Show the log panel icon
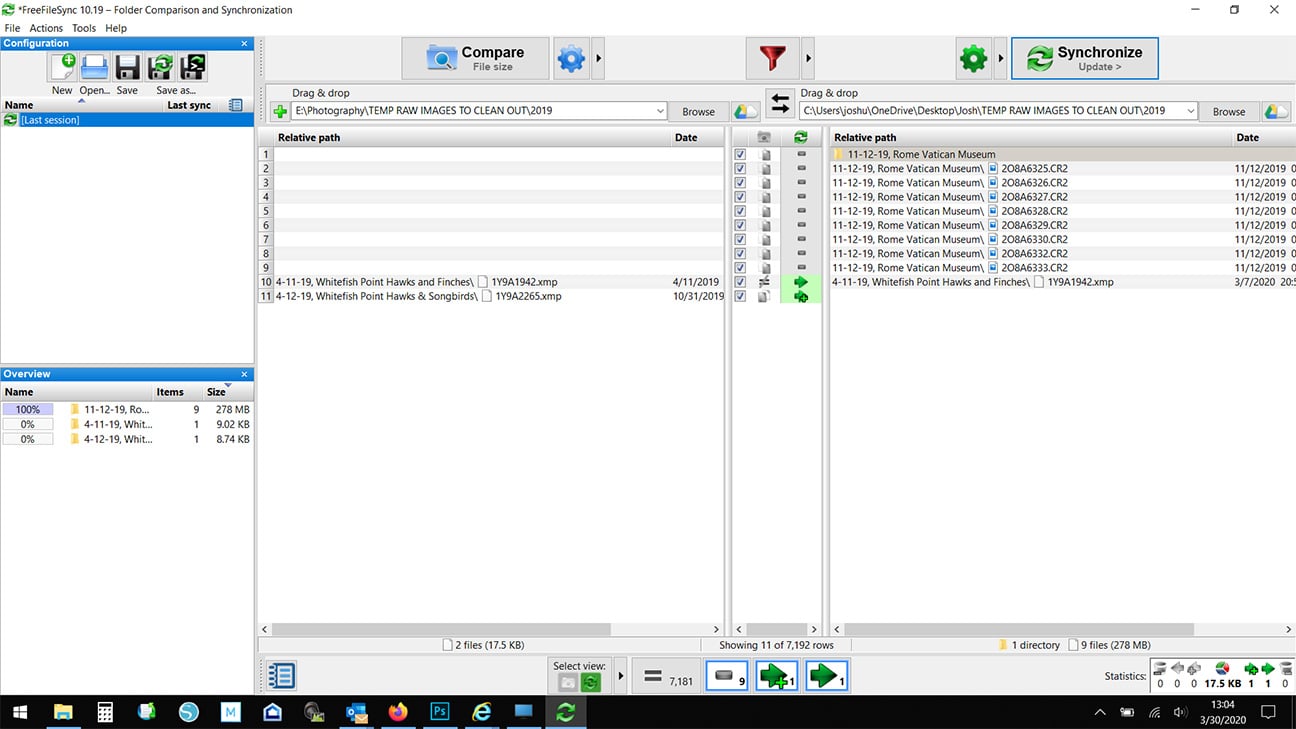1296x729 pixels. click(x=282, y=676)
